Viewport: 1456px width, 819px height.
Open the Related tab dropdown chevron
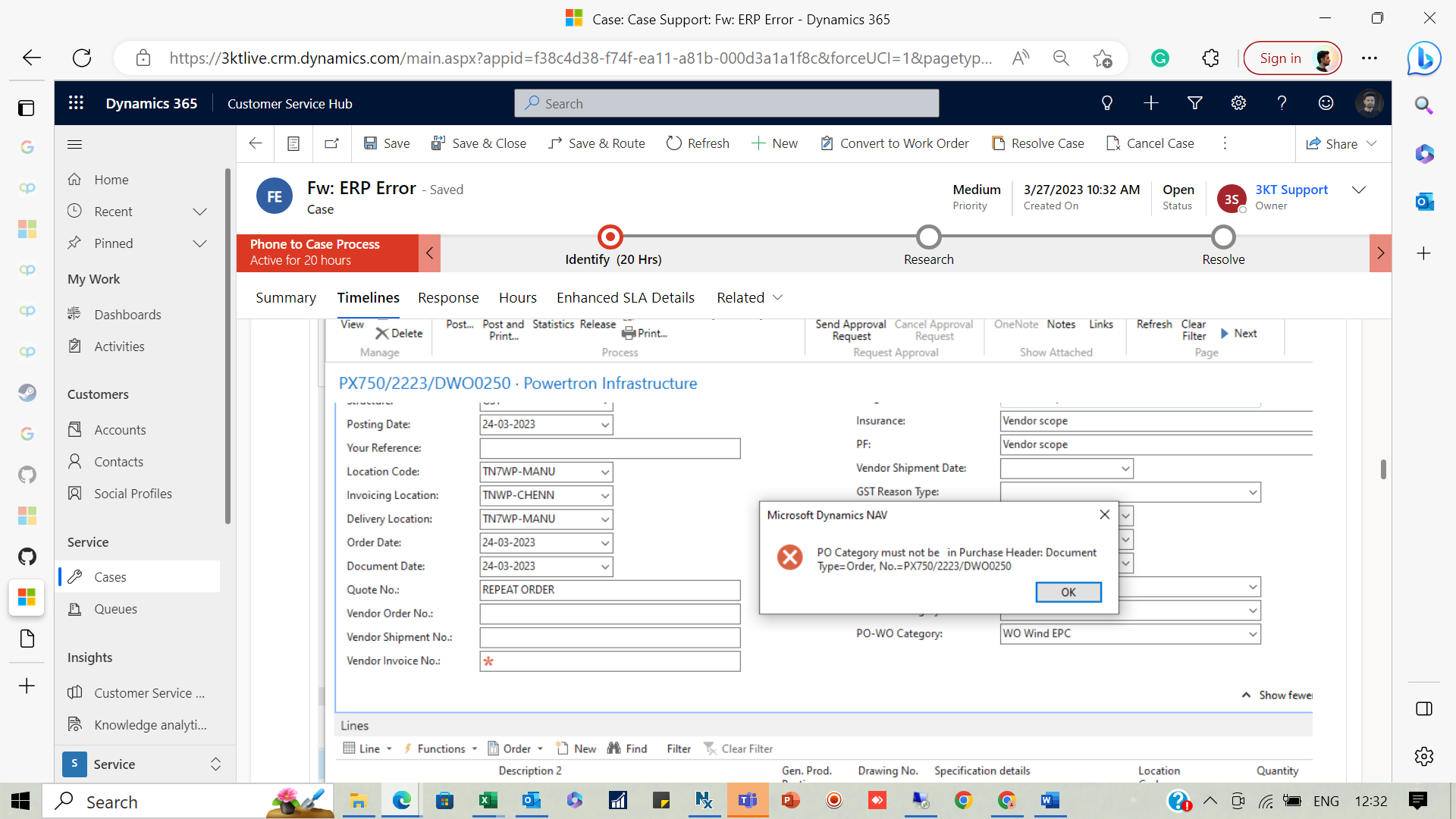(778, 297)
